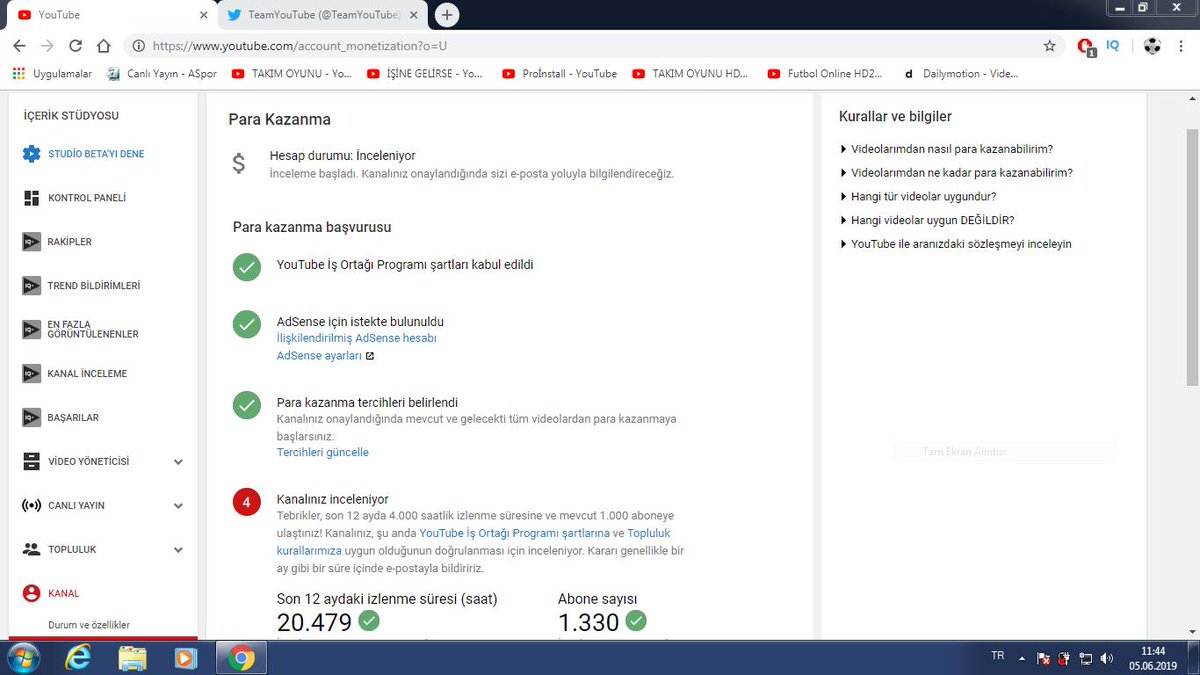
Task: Click the soccer ball profile icon
Action: click(1153, 46)
